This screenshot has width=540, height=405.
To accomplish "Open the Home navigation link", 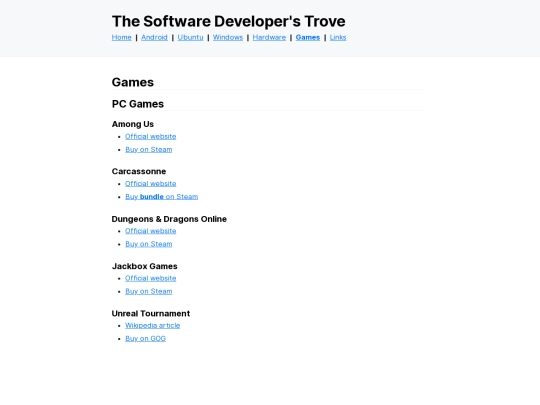I will 122,37.
